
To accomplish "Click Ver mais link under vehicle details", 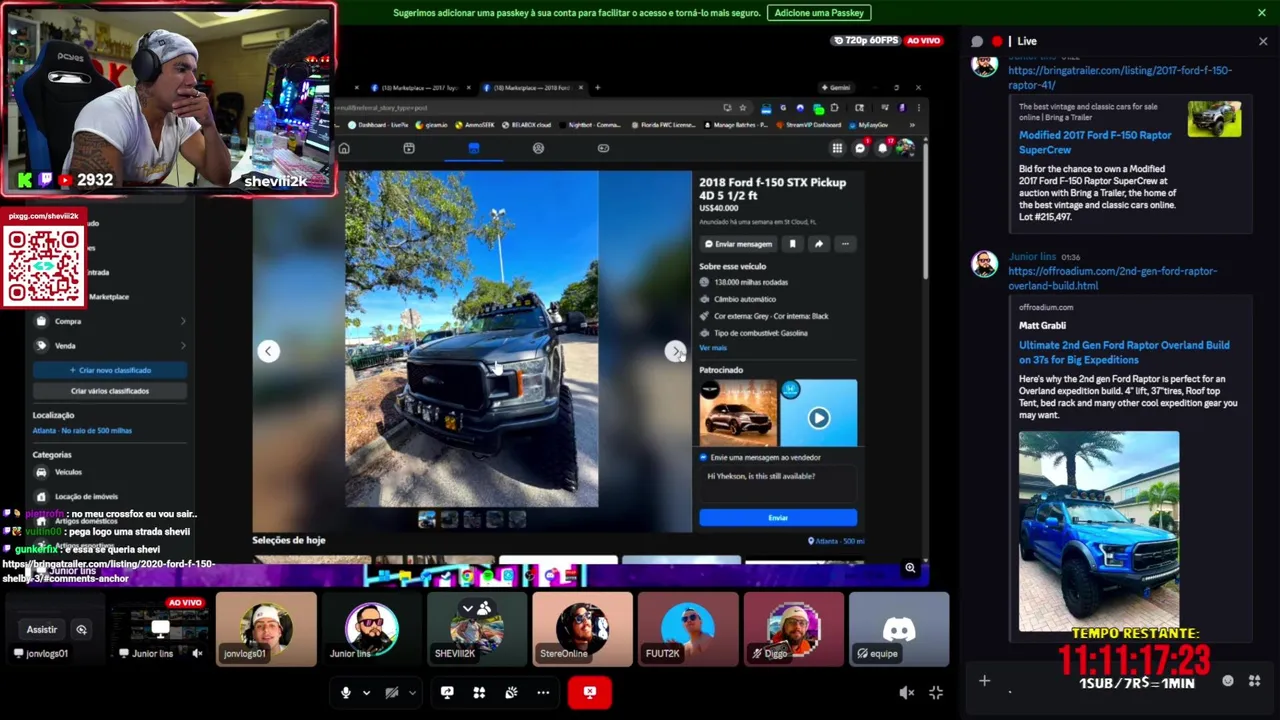I will click(x=713, y=348).
